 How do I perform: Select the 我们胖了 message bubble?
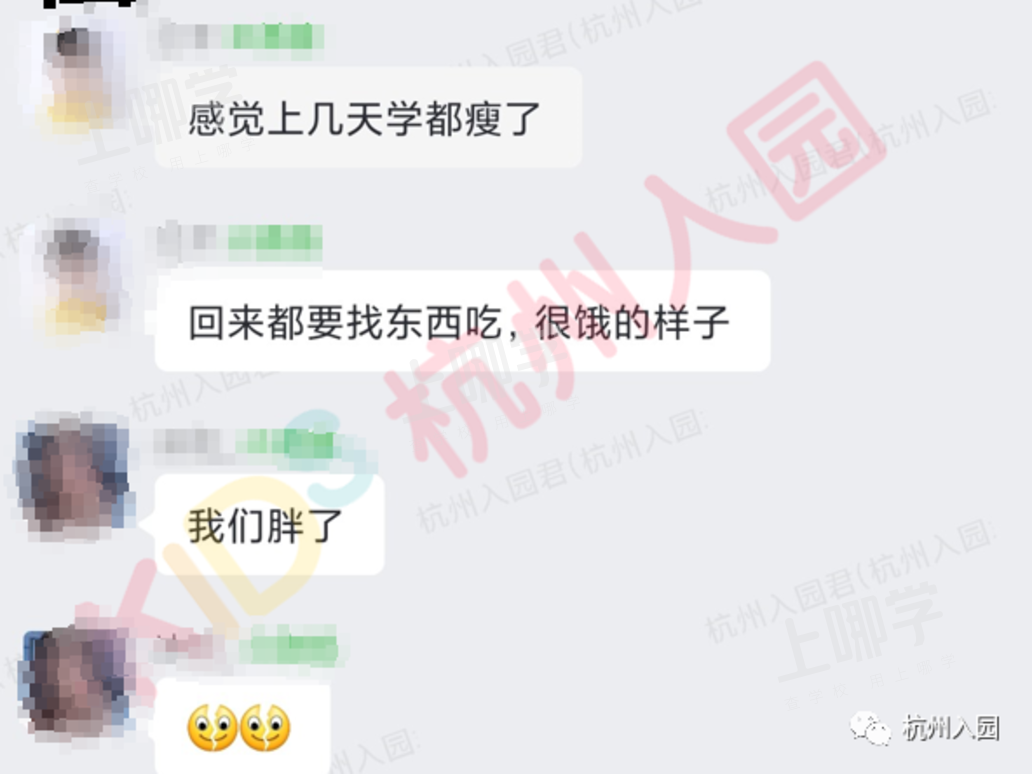pyautogui.click(x=270, y=525)
